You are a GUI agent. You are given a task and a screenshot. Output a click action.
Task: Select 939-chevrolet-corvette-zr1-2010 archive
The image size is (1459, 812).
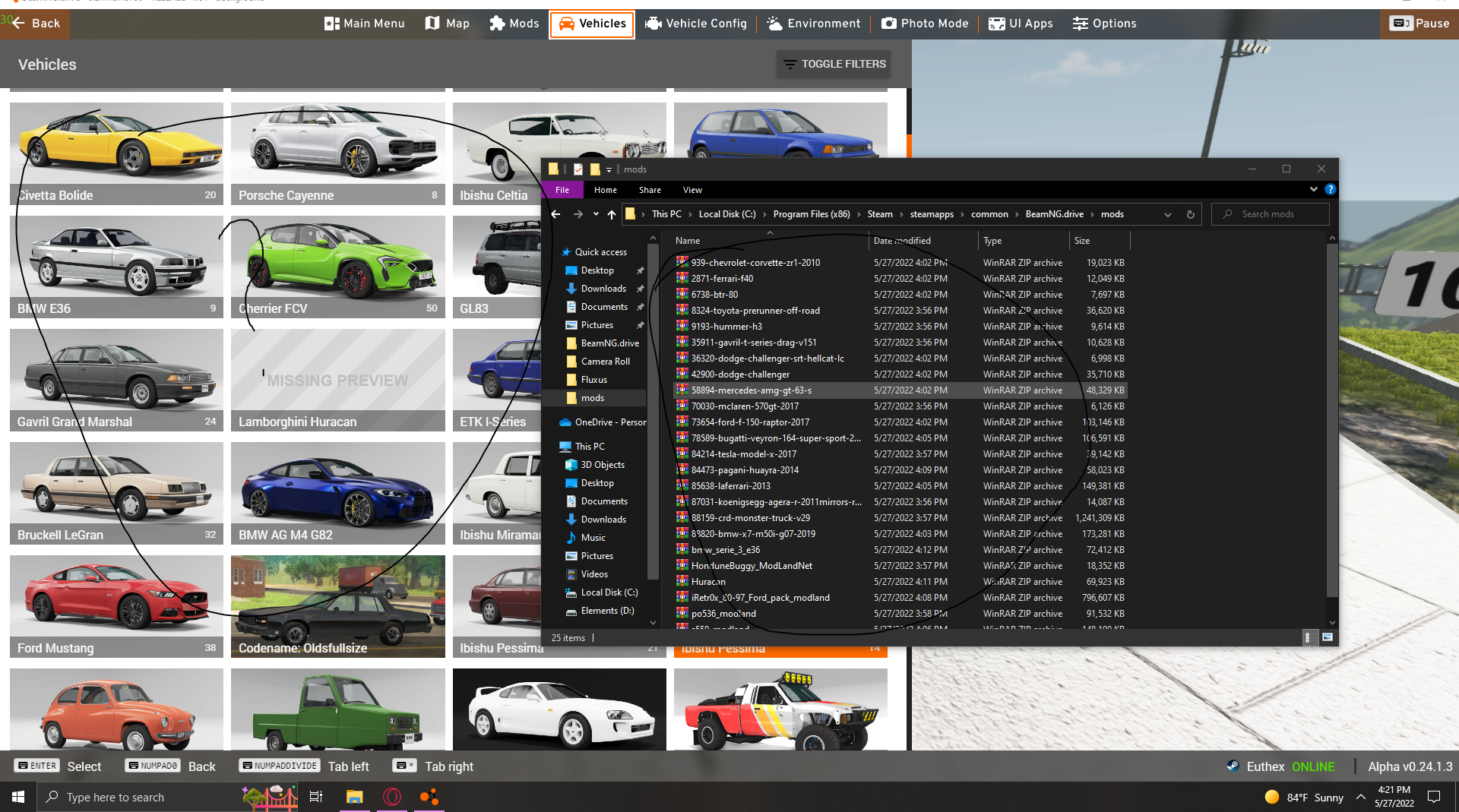click(x=900, y=263)
